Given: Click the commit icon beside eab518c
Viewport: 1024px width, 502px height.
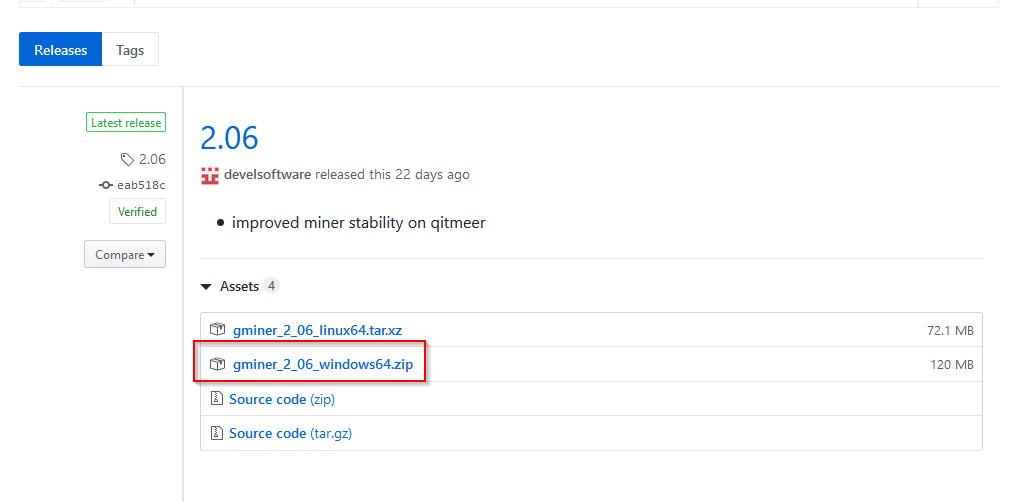Looking at the screenshot, I should [x=106, y=185].
